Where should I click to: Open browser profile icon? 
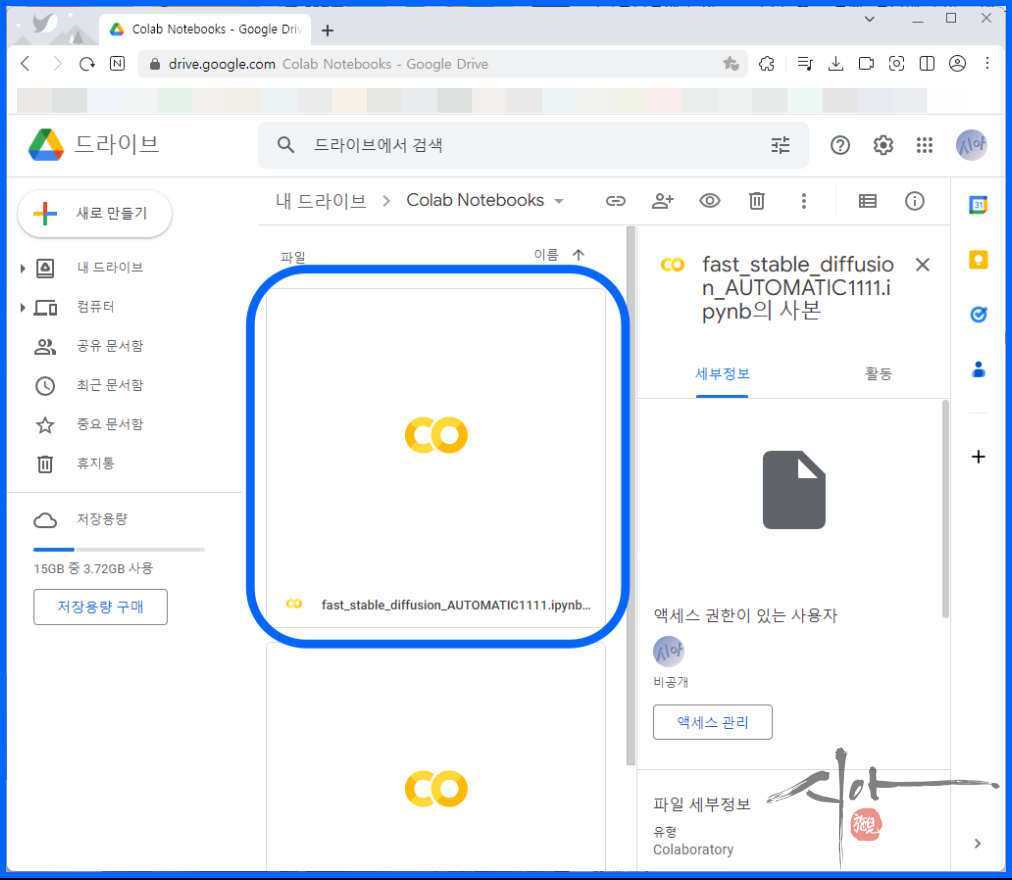point(957,64)
